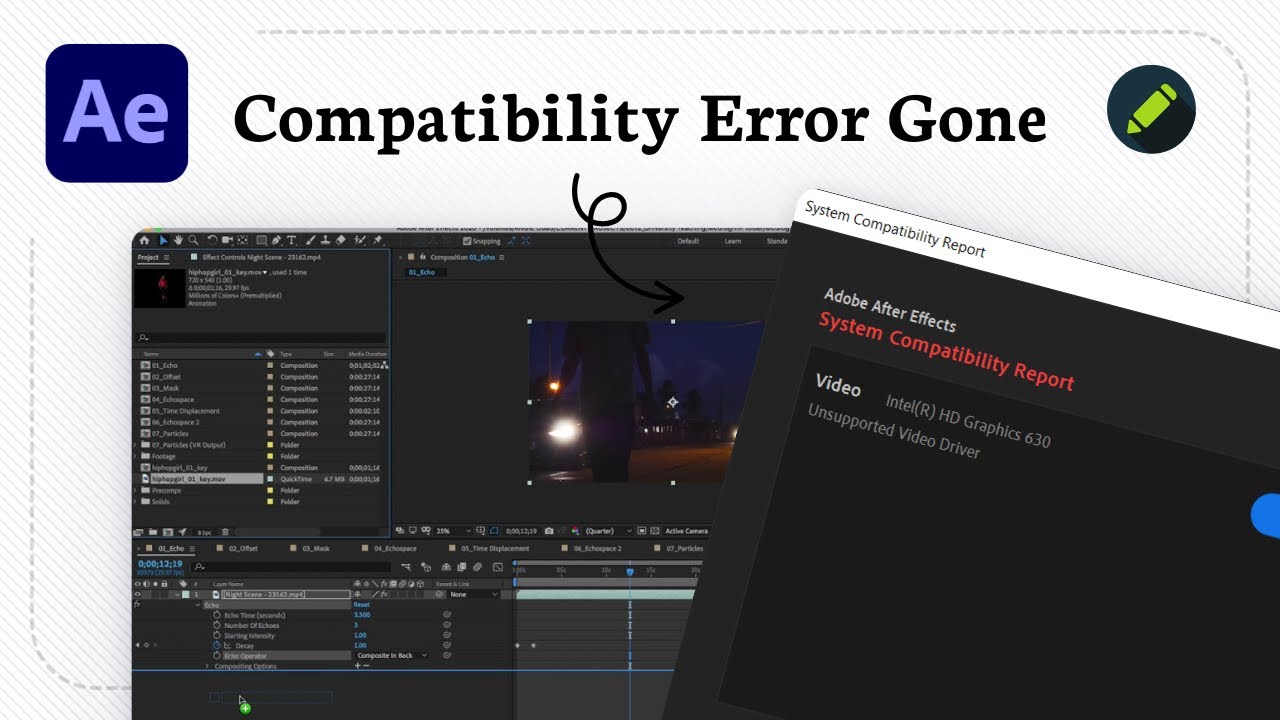
Task: Select the Rotation tool
Action: click(212, 240)
